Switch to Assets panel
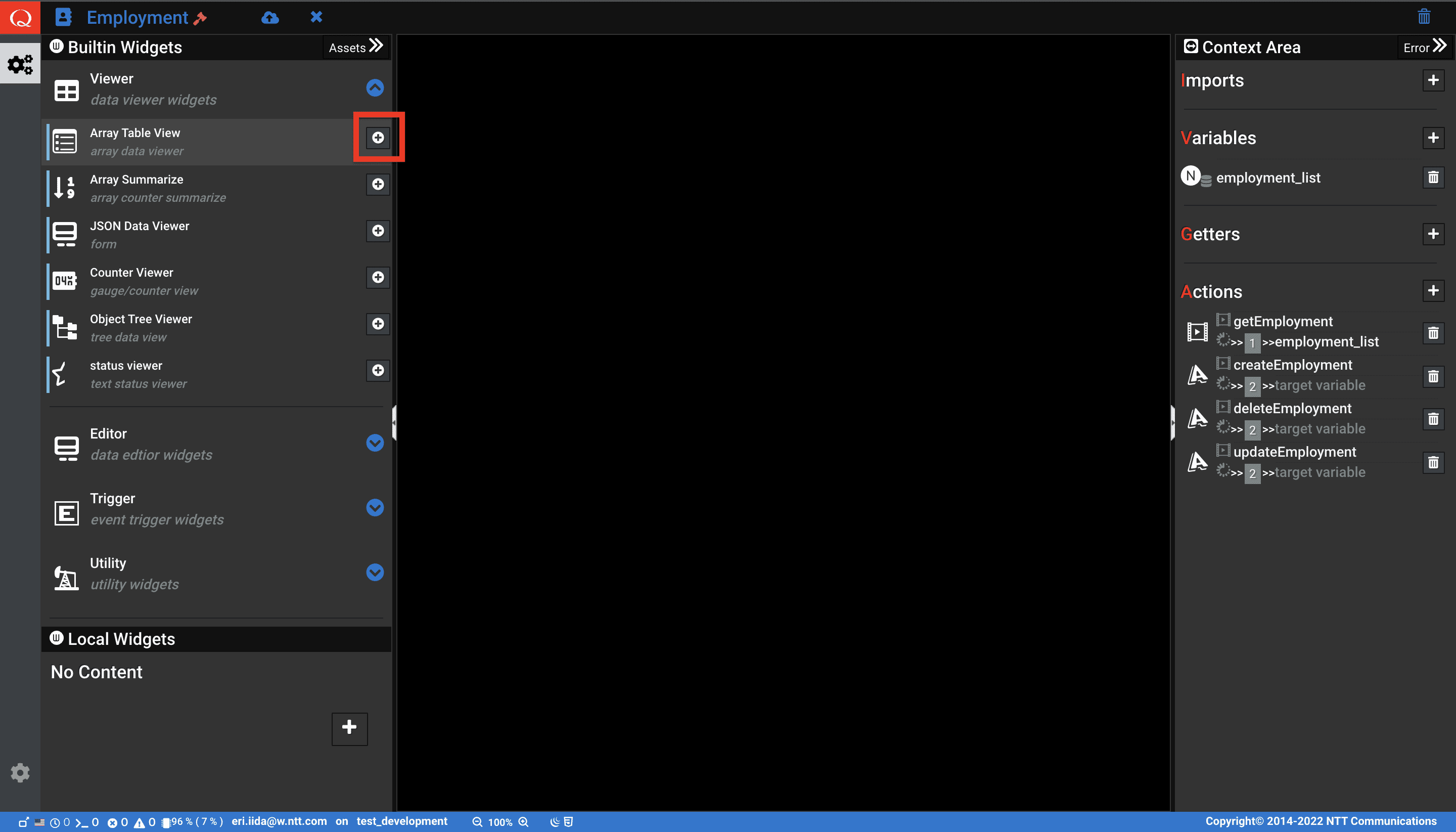 [x=356, y=47]
